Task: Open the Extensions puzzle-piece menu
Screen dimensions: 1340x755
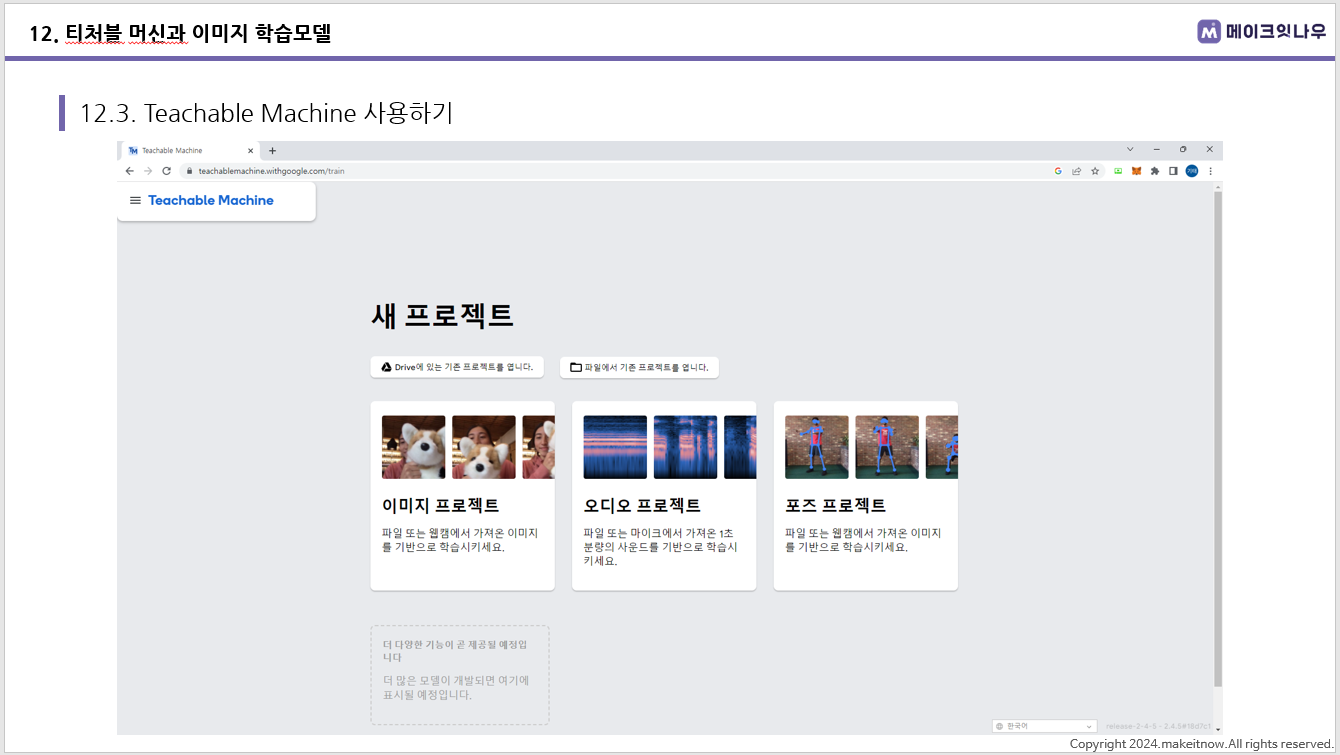Action: (1155, 171)
